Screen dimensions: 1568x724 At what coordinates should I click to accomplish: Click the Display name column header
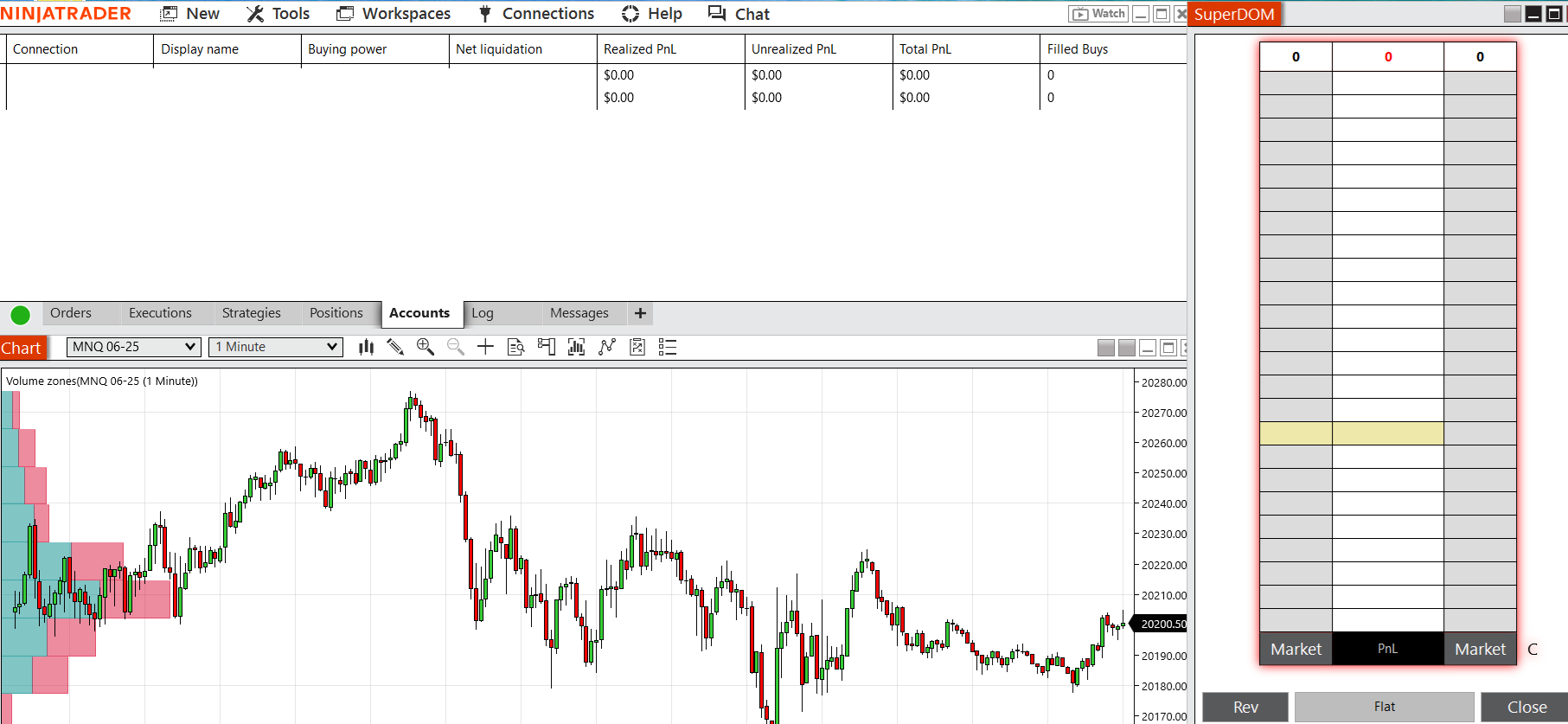tap(227, 49)
